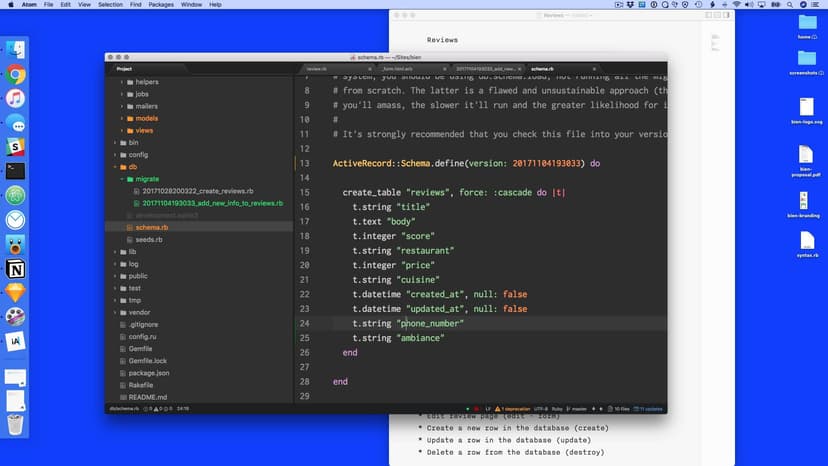The width and height of the screenshot is (828, 466).
Task: Select Gemfile.lock in the file tree
Action: coord(148,360)
